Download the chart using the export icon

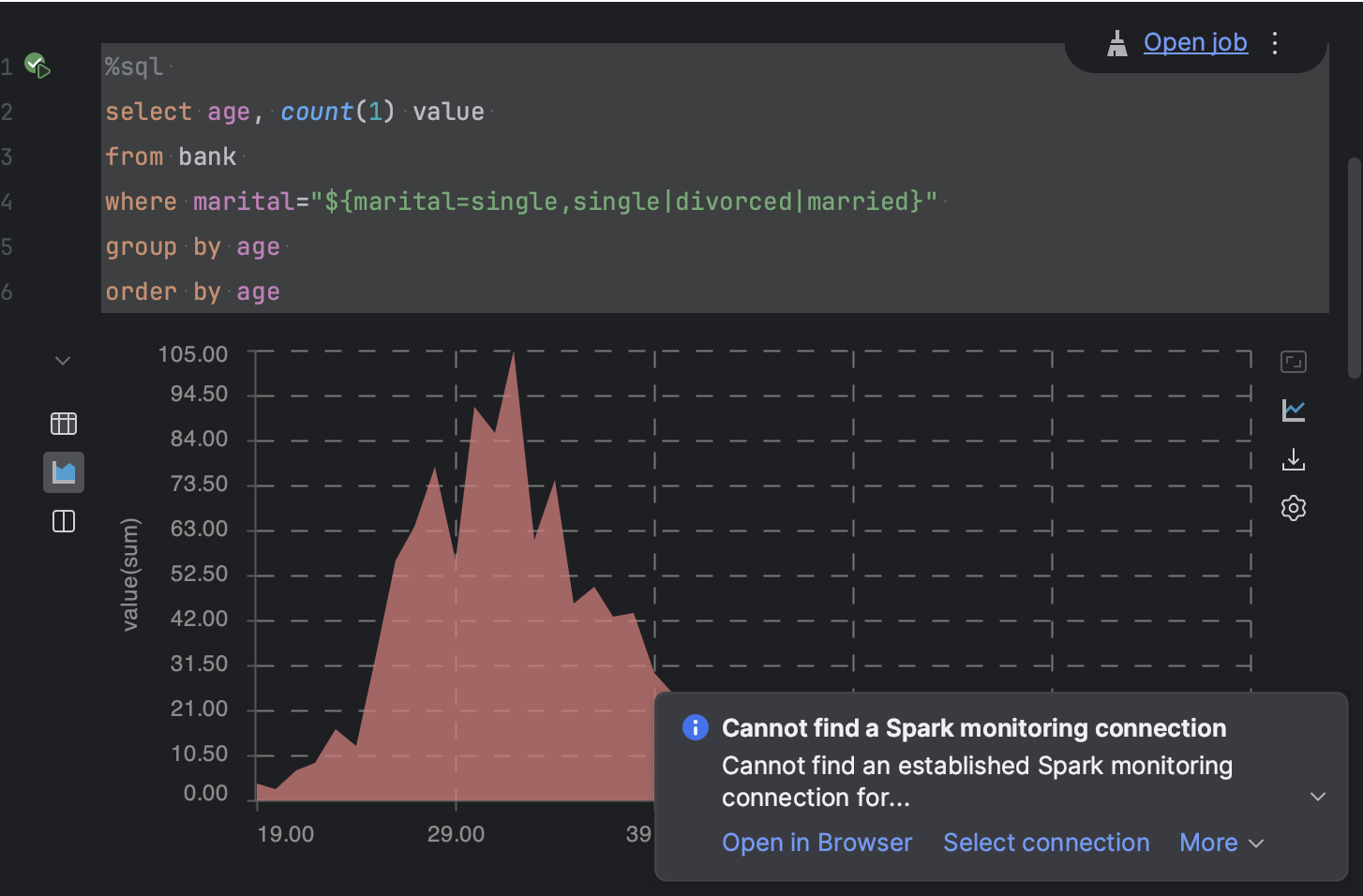(x=1294, y=459)
